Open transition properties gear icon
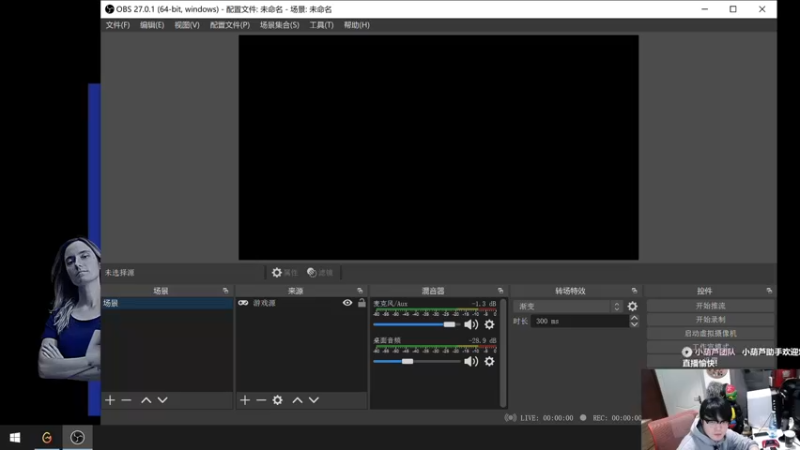This screenshot has height=450, width=800. tap(632, 306)
